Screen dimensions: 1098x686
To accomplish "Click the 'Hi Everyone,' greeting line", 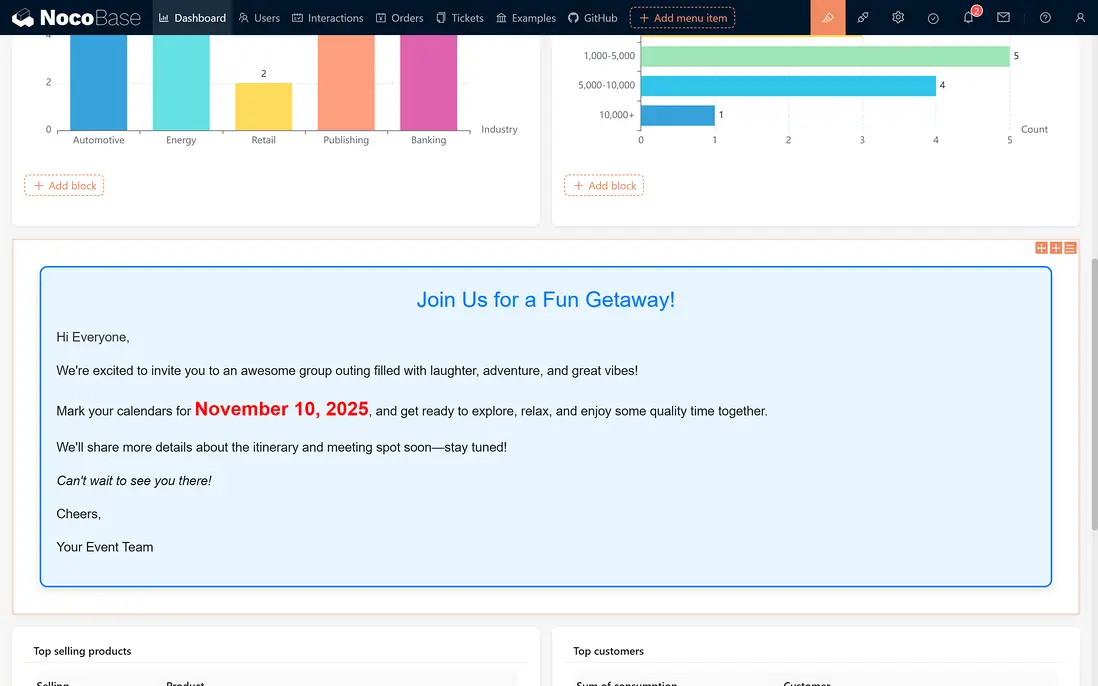I will 93,337.
